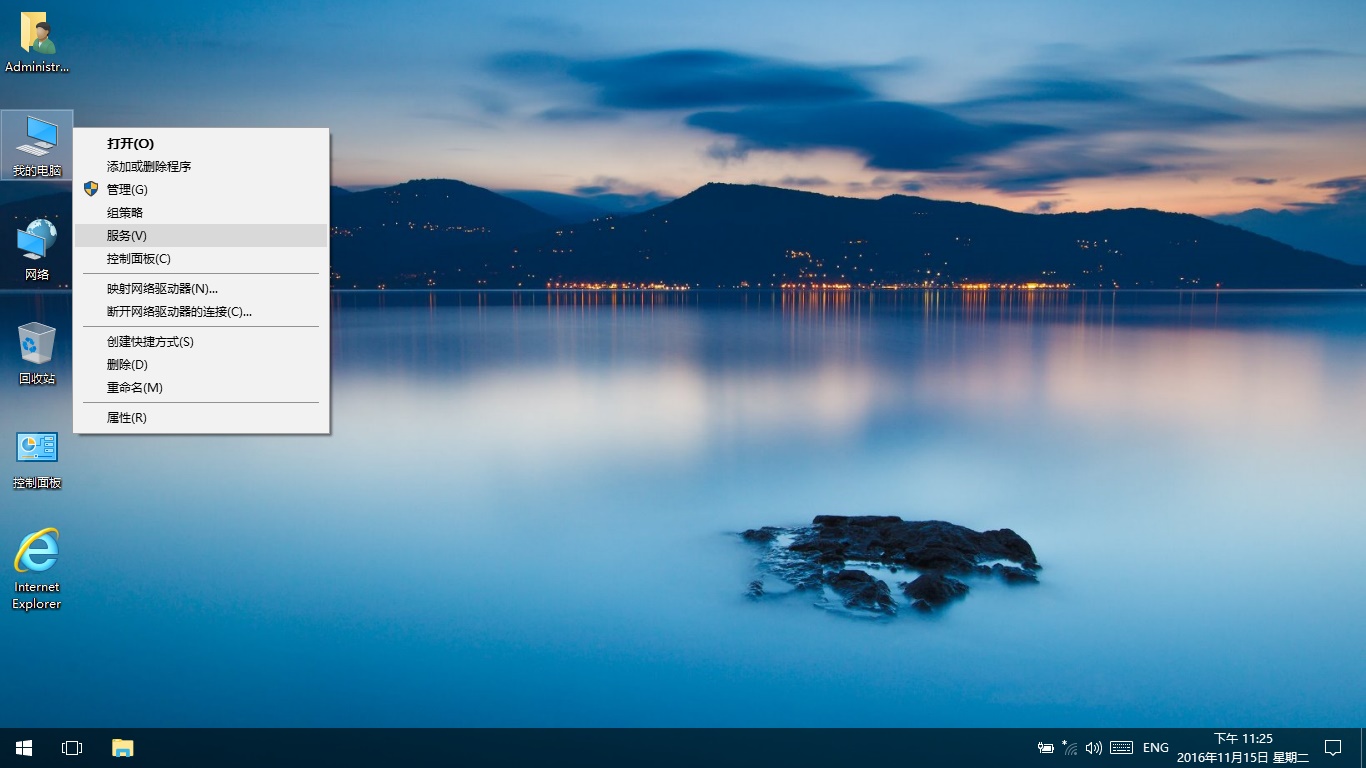Select the 网络 desktop icon
This screenshot has height=768, width=1366.
(37, 250)
